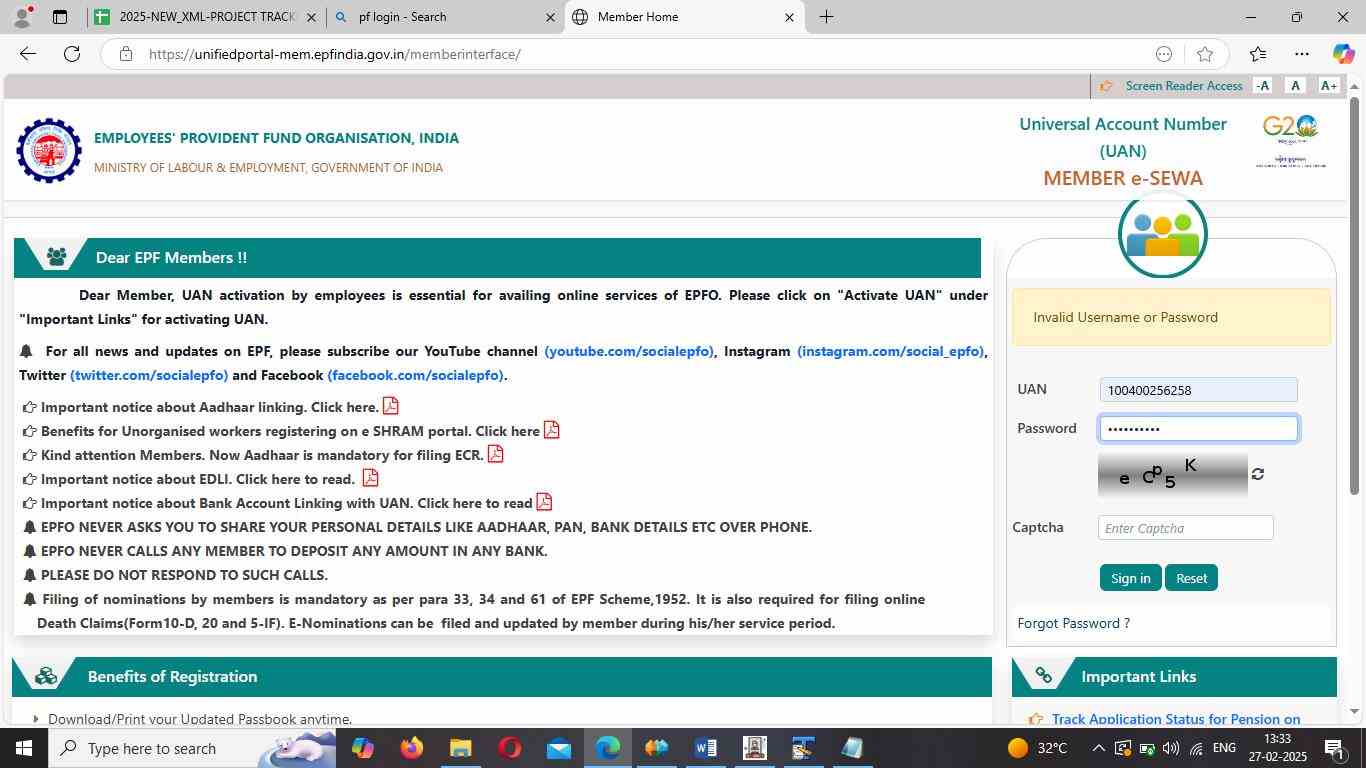
Task: Click the ENG language indicator in tray
Action: point(1224,748)
